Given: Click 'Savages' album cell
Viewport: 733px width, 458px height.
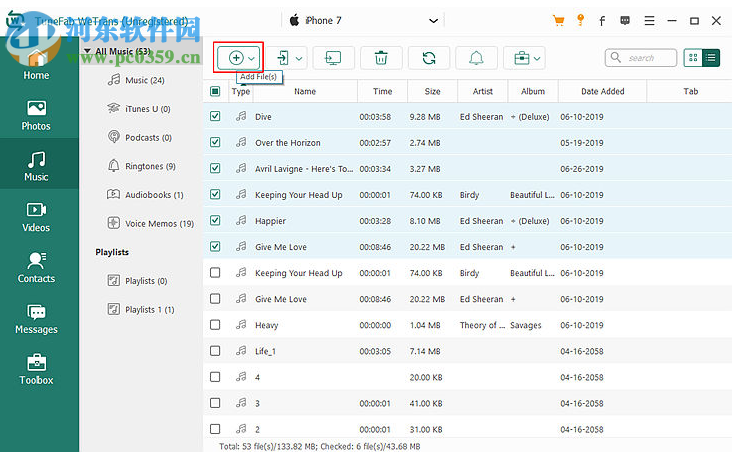Looking at the screenshot, I should tap(525, 325).
